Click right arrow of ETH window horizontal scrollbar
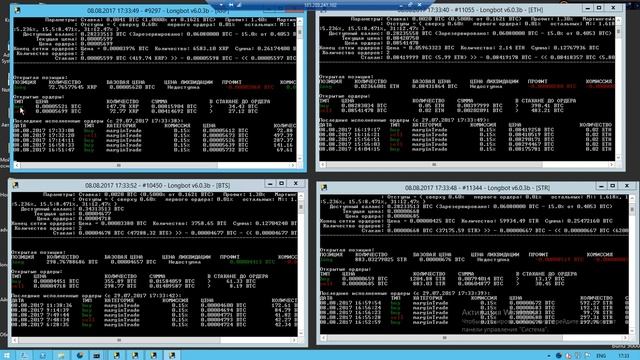 [x=611, y=164]
